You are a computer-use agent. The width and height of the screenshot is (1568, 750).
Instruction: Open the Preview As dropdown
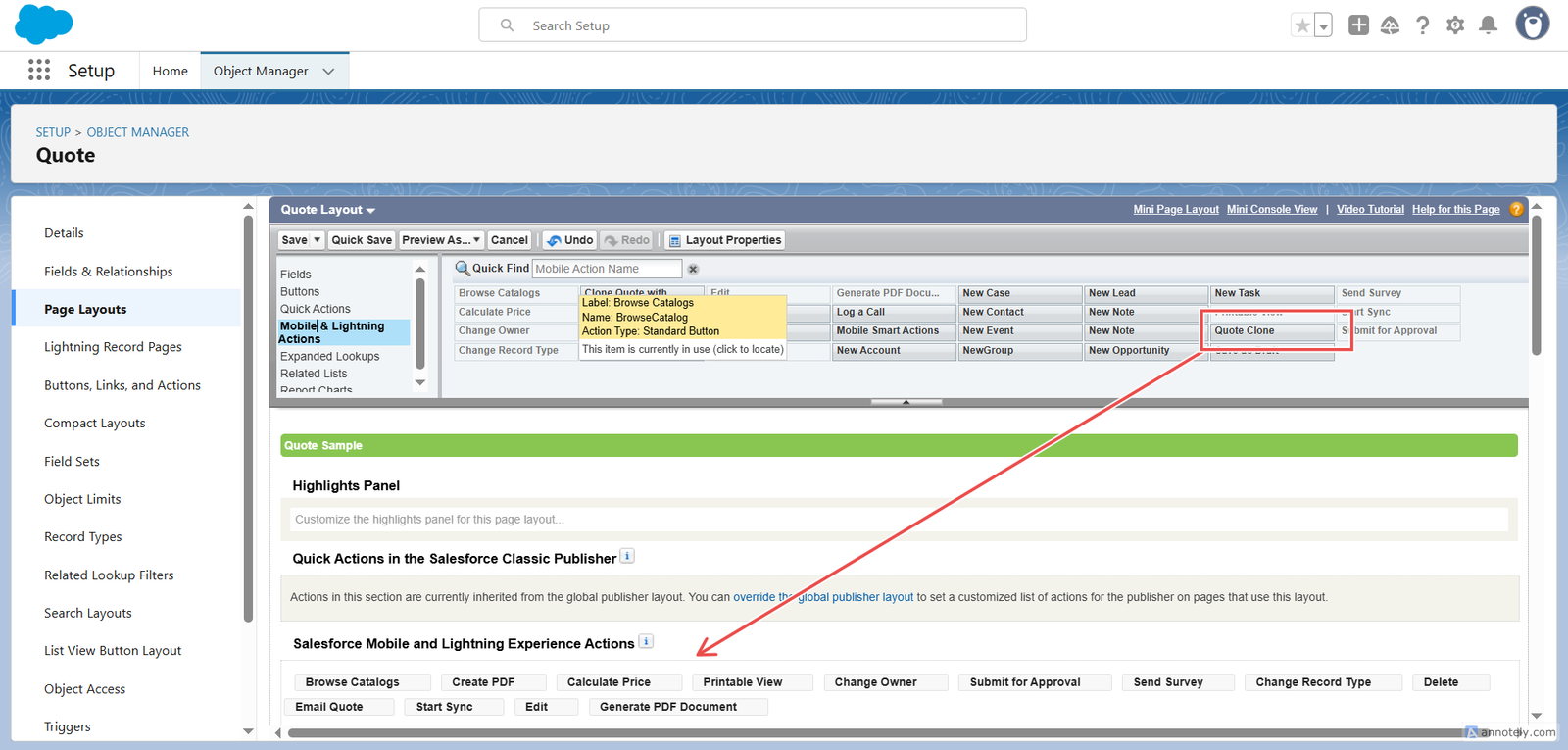[441, 240]
